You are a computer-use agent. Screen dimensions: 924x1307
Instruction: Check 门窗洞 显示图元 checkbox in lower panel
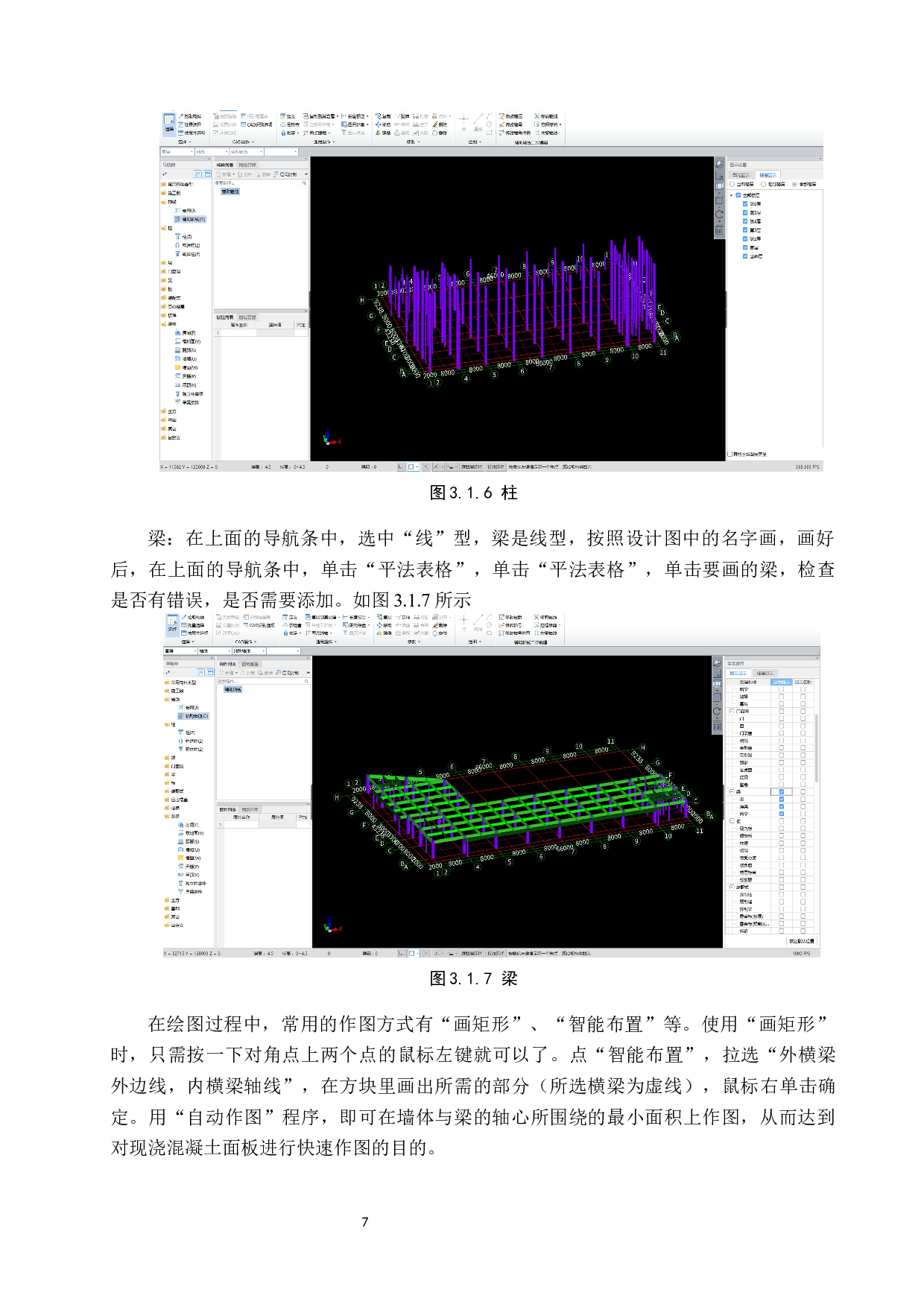[781, 711]
